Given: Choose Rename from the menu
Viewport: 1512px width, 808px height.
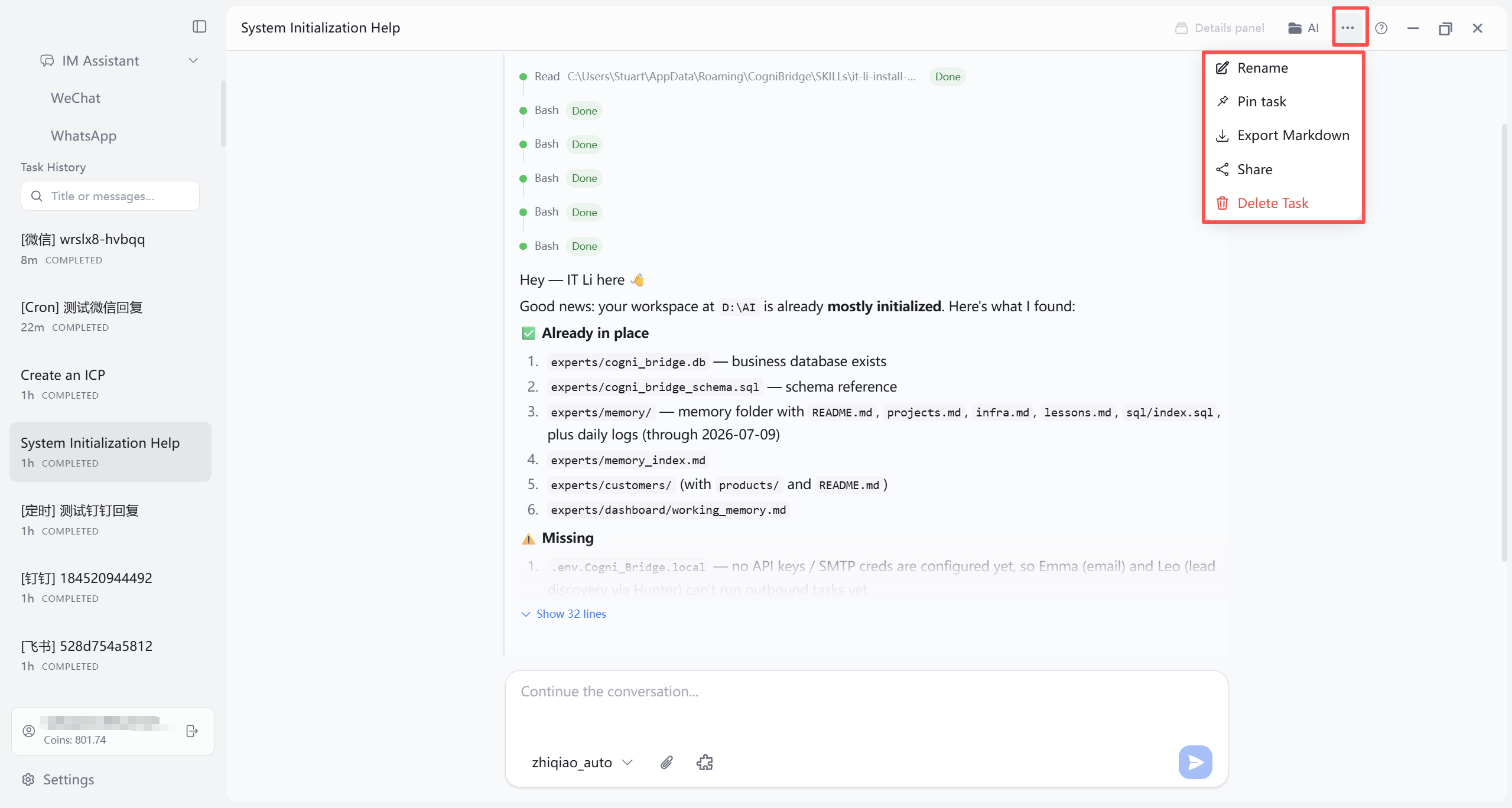Looking at the screenshot, I should 1283,68.
